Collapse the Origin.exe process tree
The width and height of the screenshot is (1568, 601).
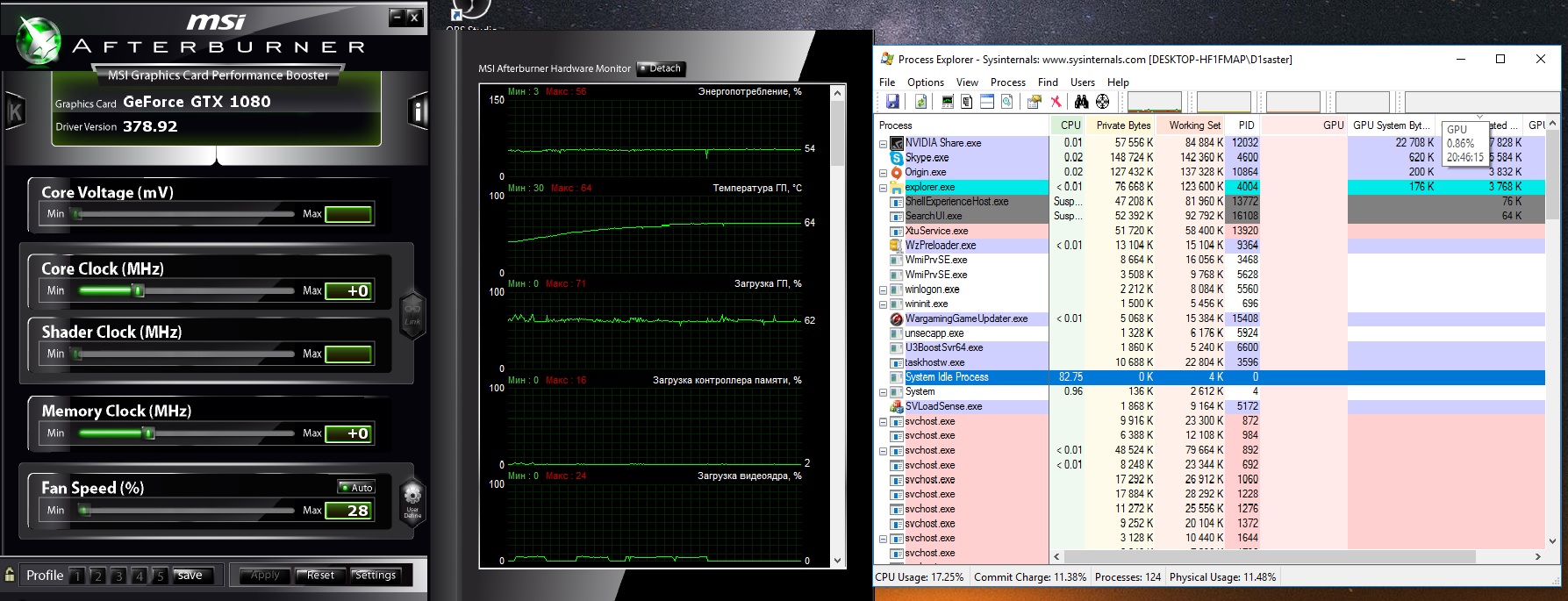(x=883, y=173)
